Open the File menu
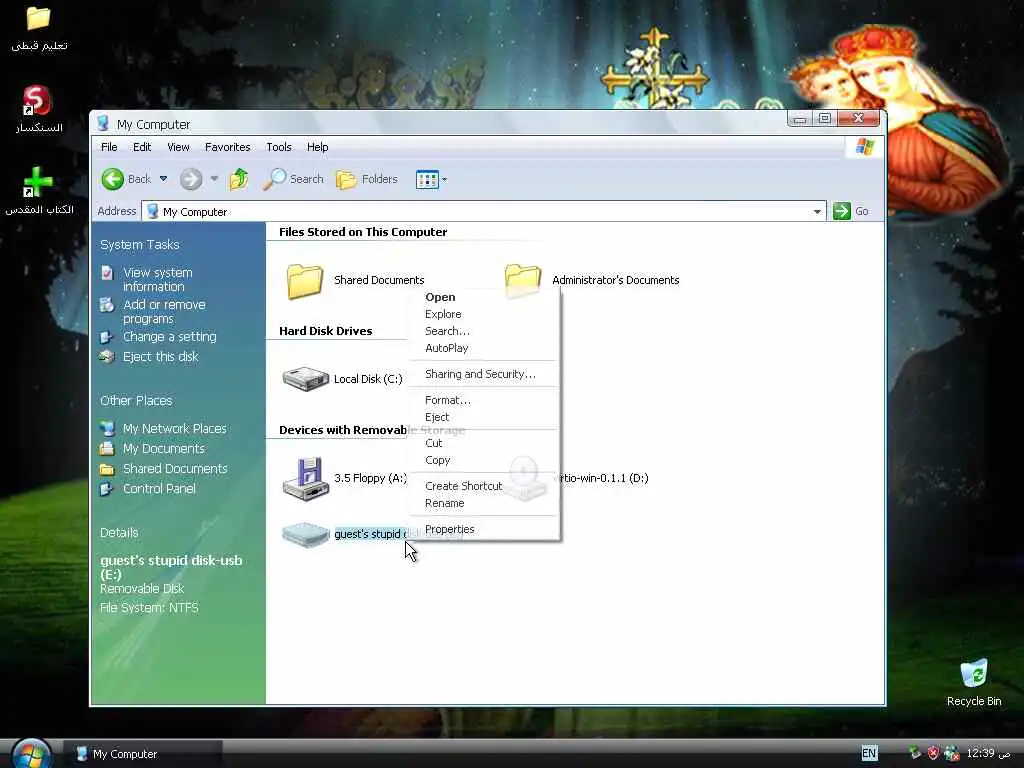 [109, 147]
